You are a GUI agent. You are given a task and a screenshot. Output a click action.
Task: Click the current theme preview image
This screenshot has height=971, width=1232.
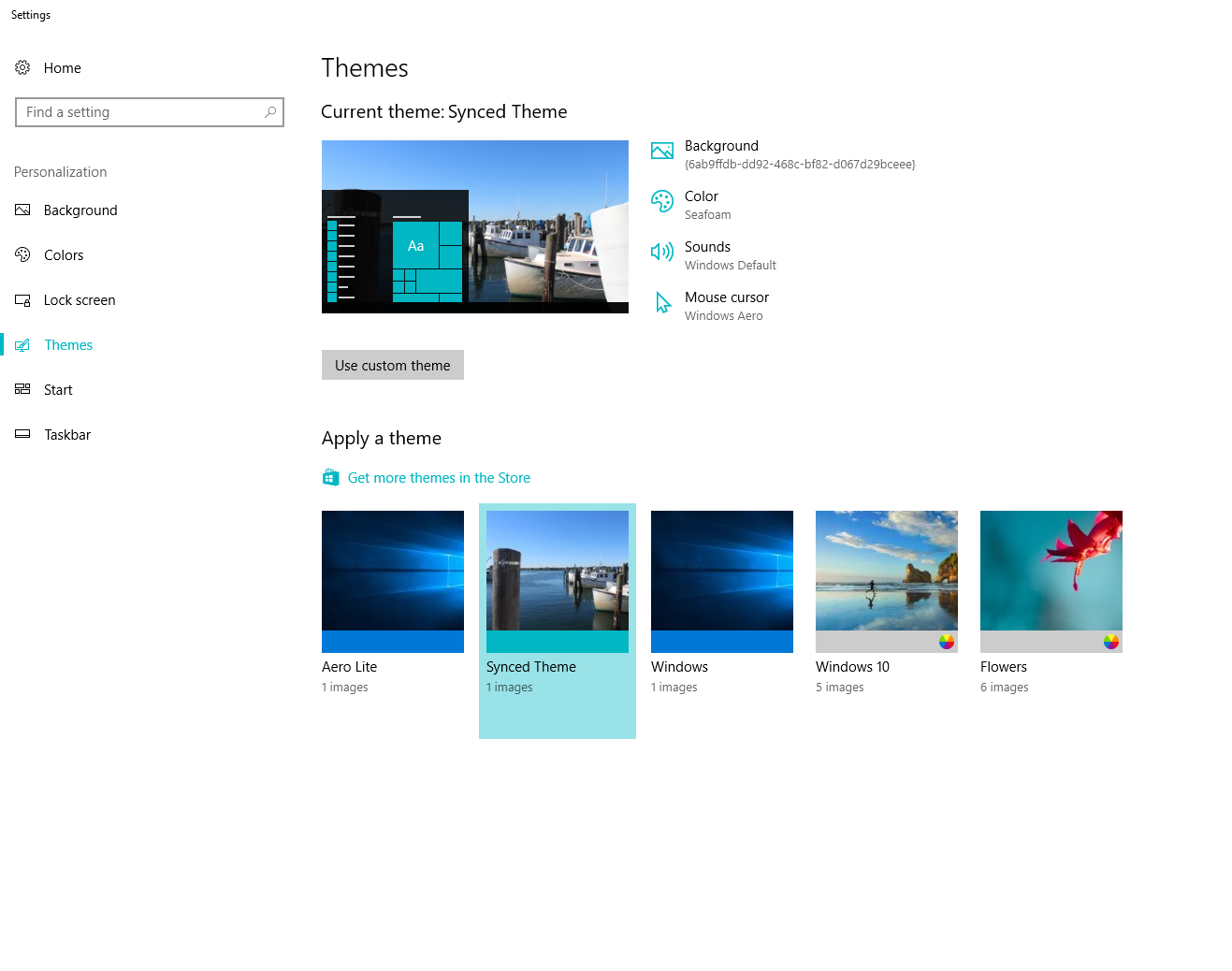pos(475,226)
